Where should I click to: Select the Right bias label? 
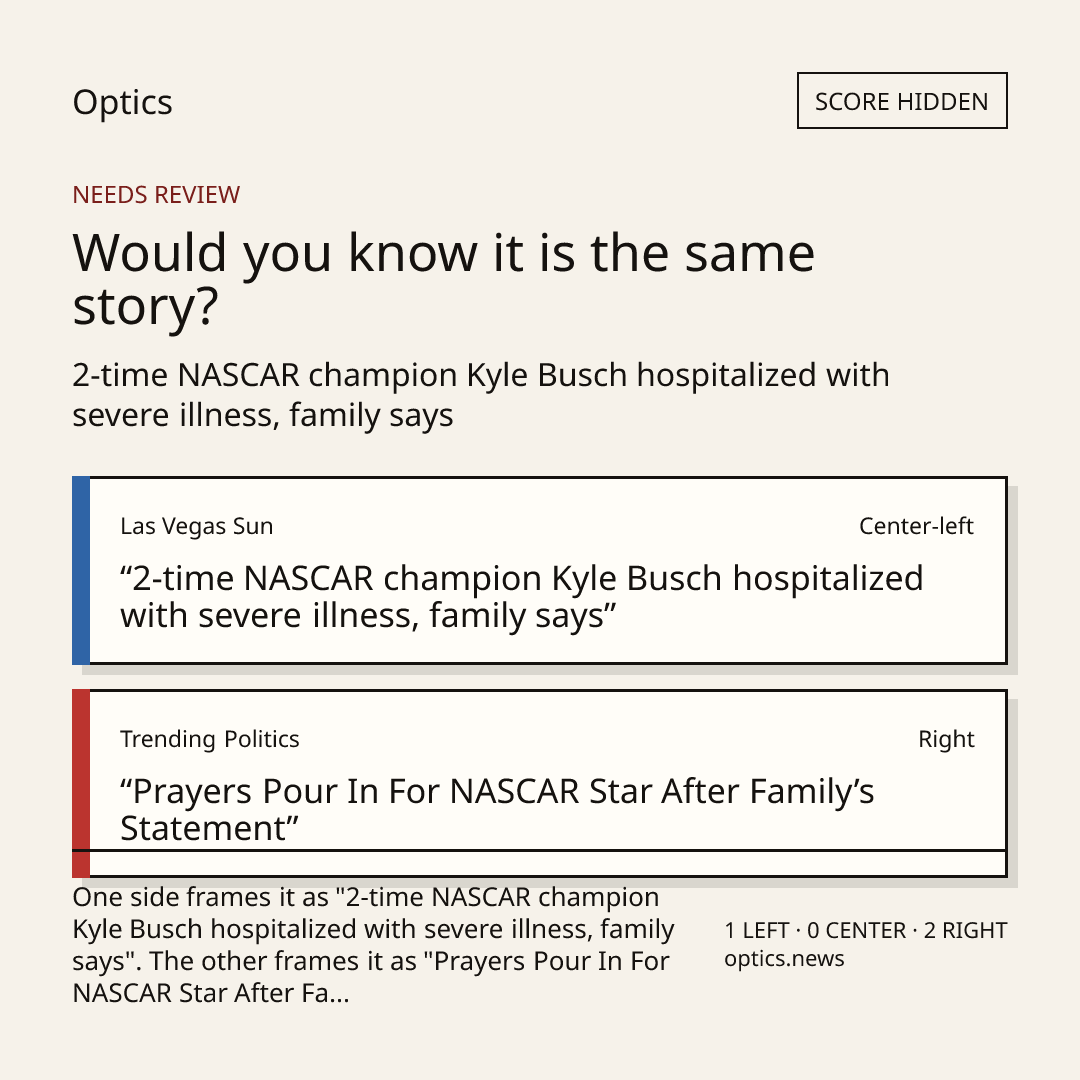coord(946,739)
